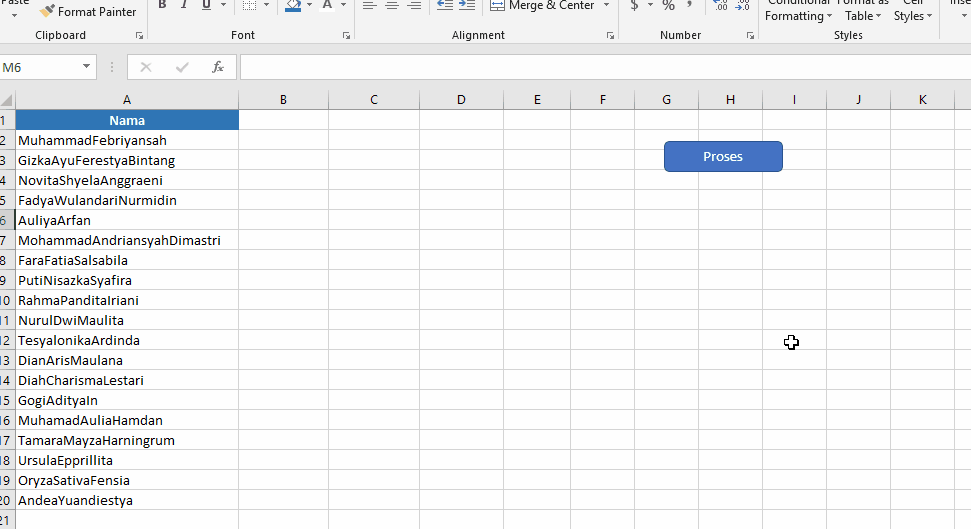Select cell containing MuhammadFebriyansah
The width and height of the screenshot is (971, 529).
coord(127,140)
